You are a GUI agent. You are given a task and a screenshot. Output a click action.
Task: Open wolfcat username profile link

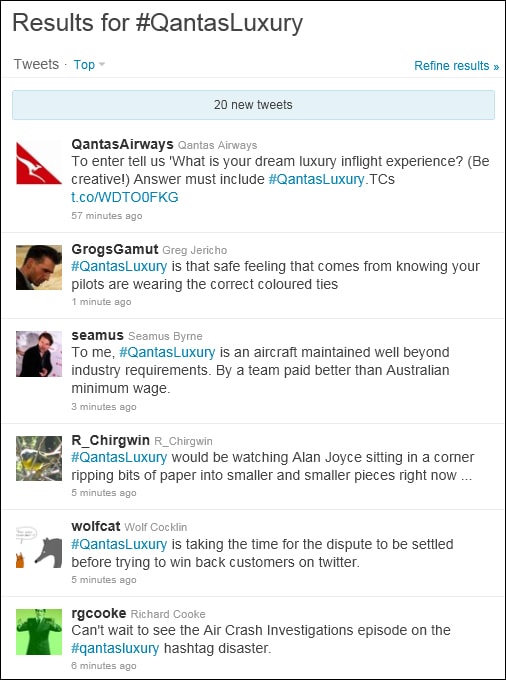(96, 526)
